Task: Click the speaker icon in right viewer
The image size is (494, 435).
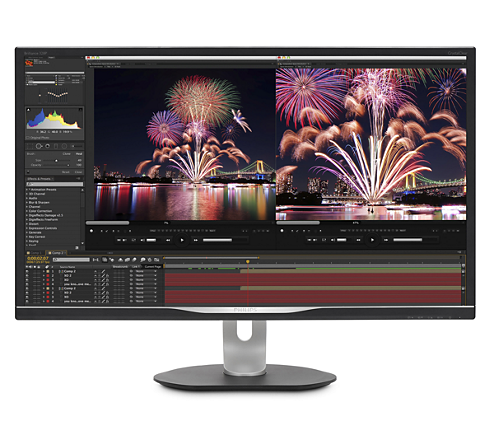Action: 333,240
